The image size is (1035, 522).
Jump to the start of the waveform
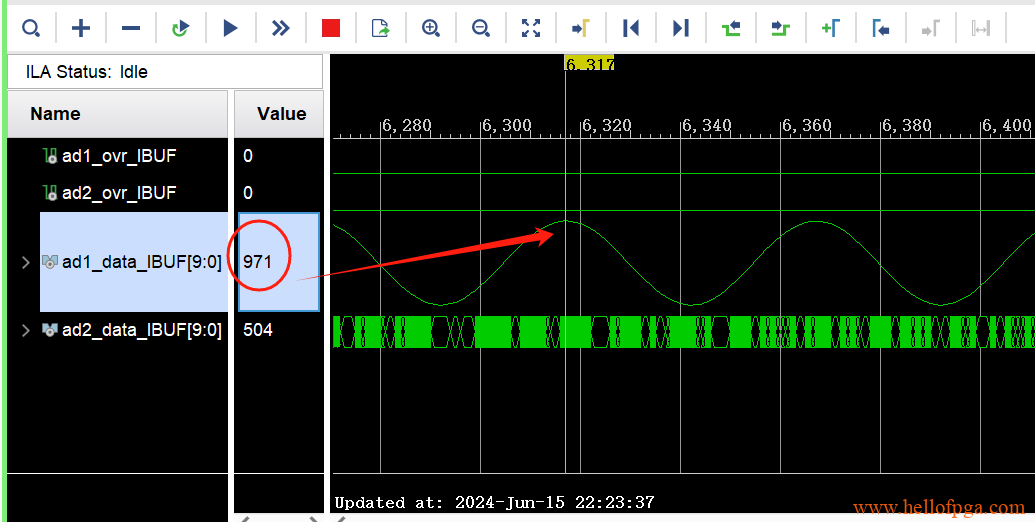631,28
